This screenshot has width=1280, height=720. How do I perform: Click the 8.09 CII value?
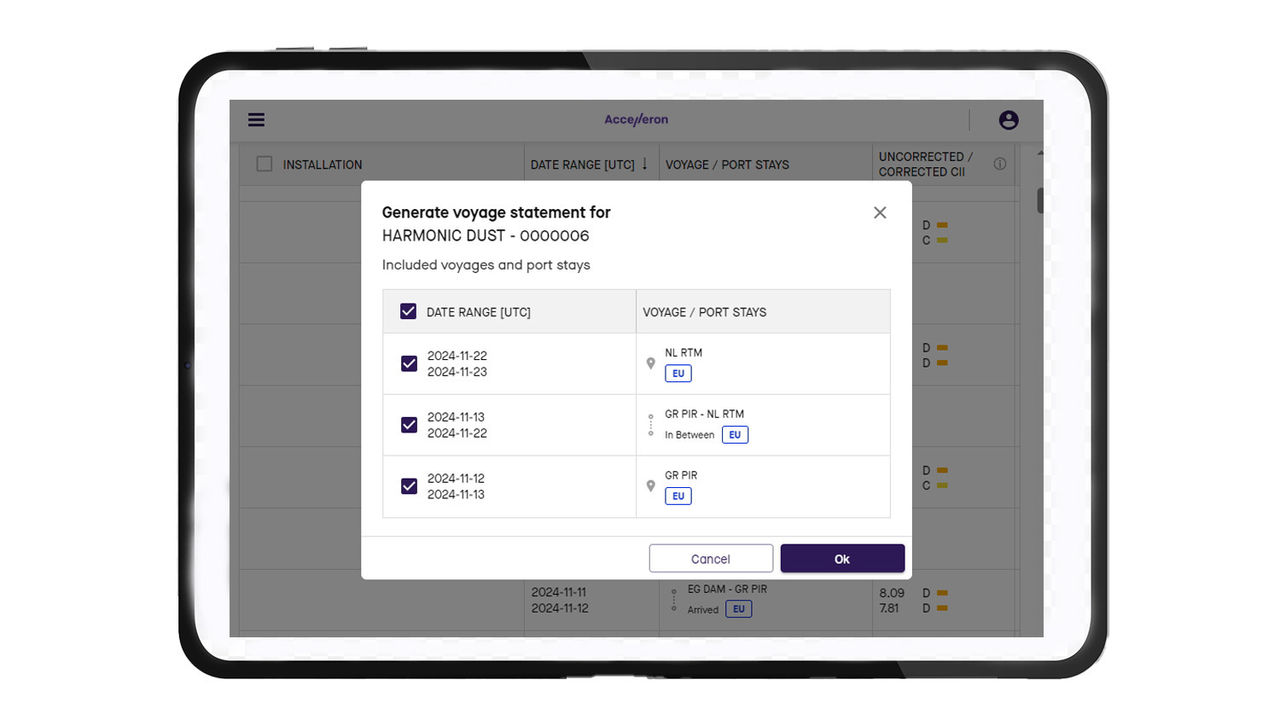[892, 593]
